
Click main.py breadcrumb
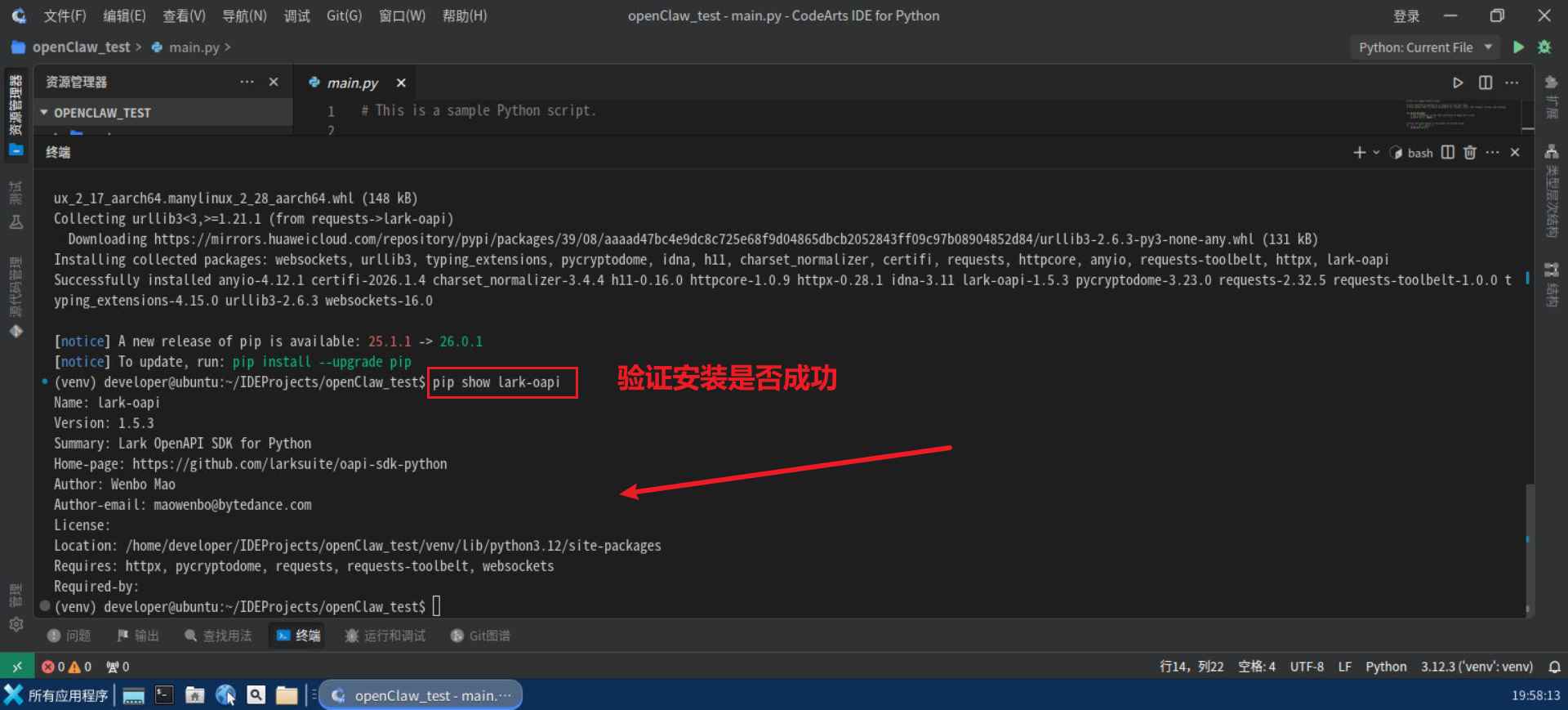[x=194, y=47]
